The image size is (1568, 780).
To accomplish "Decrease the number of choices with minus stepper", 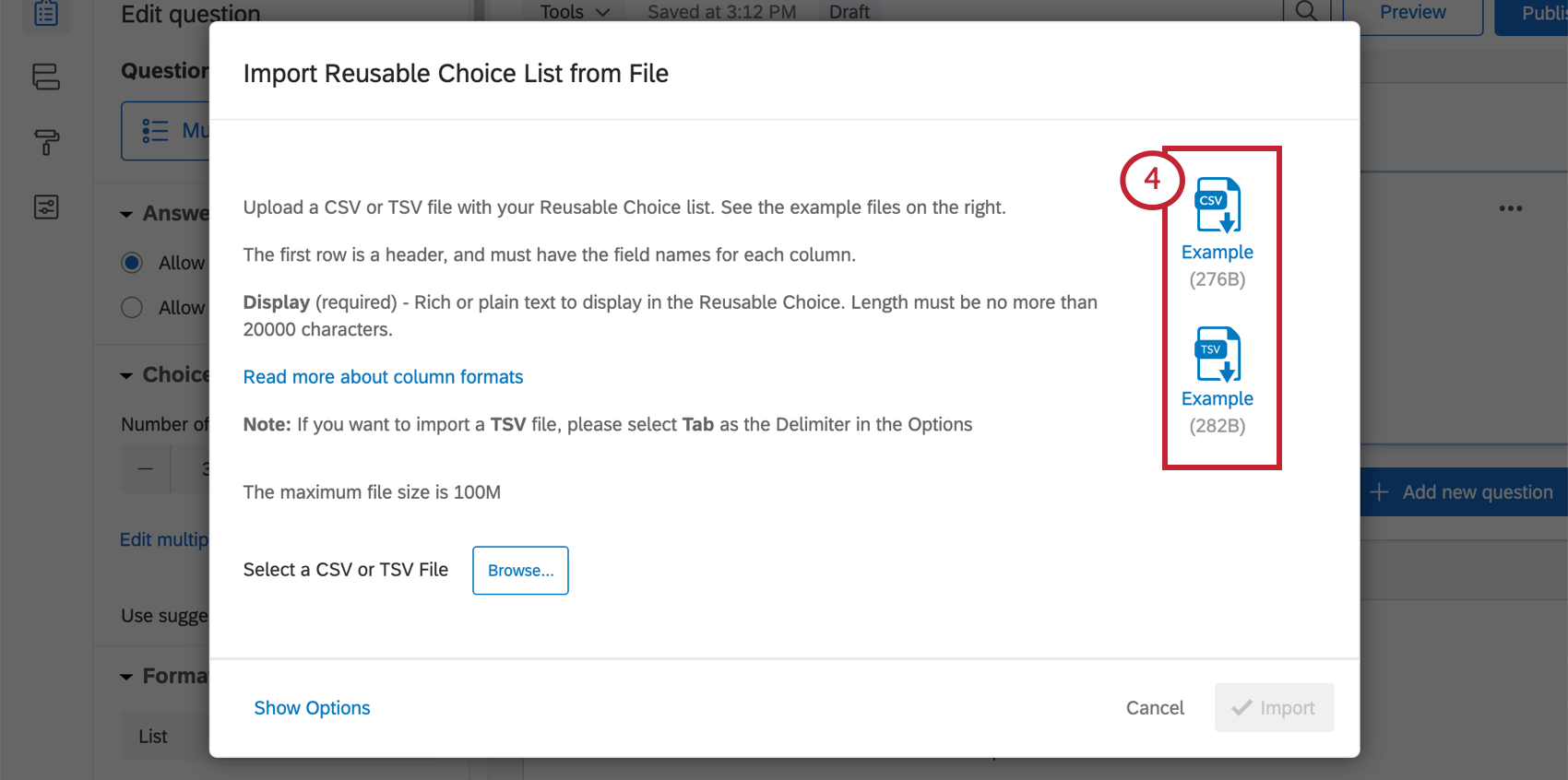I will [x=145, y=468].
